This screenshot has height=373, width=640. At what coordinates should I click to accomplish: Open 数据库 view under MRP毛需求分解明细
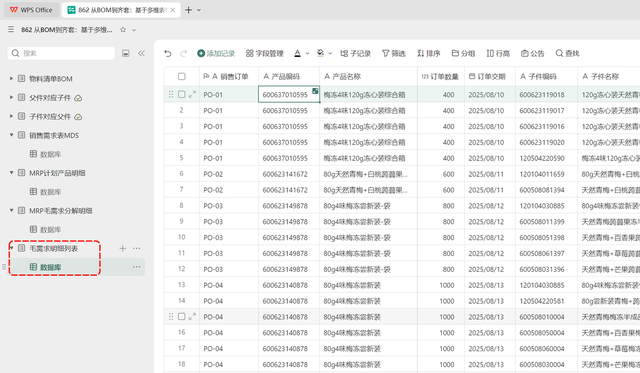(45, 229)
